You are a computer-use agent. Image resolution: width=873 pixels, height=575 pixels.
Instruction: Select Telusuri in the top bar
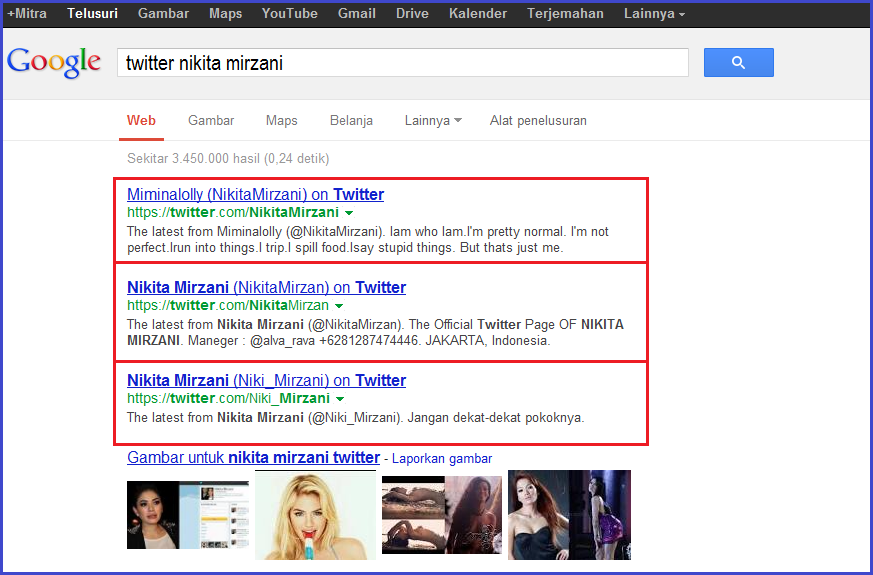(92, 13)
